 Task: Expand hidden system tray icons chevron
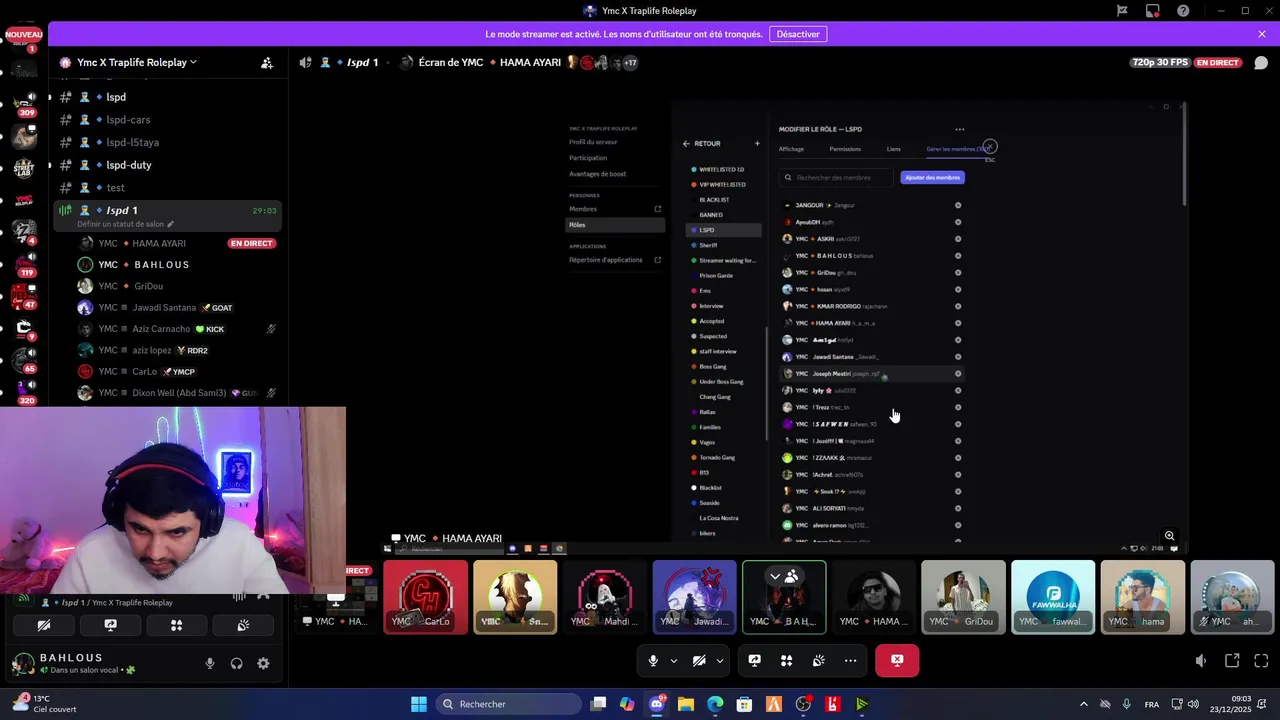(x=1083, y=704)
